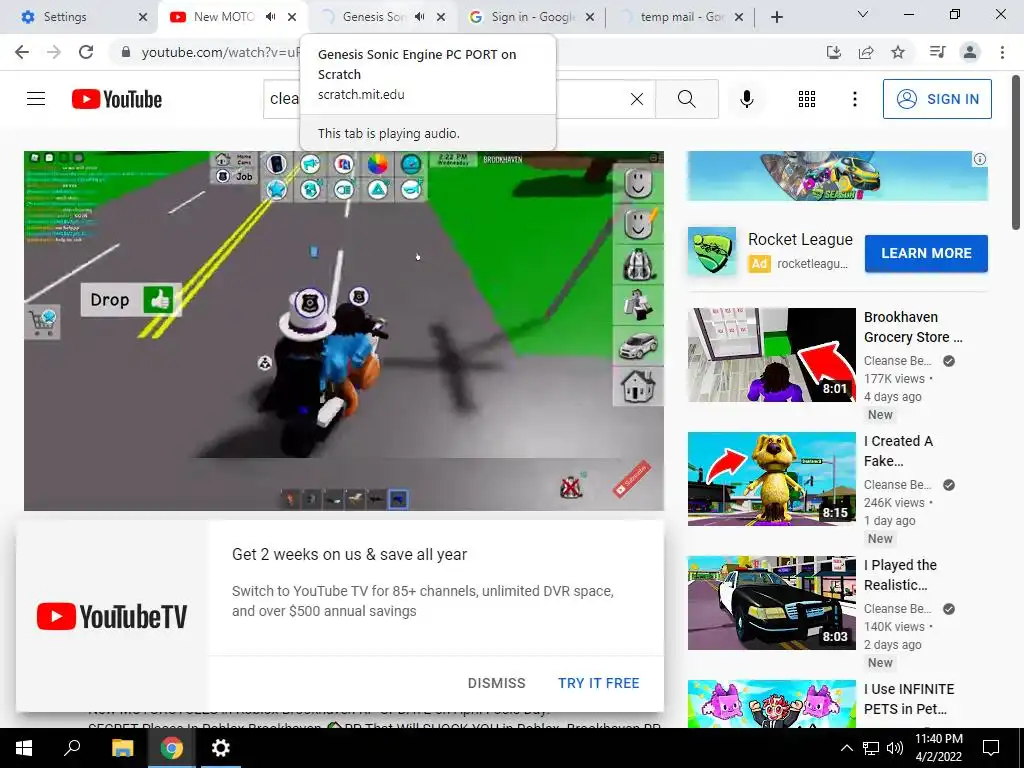
Task: Show hidden system tray icons
Action: click(846, 748)
